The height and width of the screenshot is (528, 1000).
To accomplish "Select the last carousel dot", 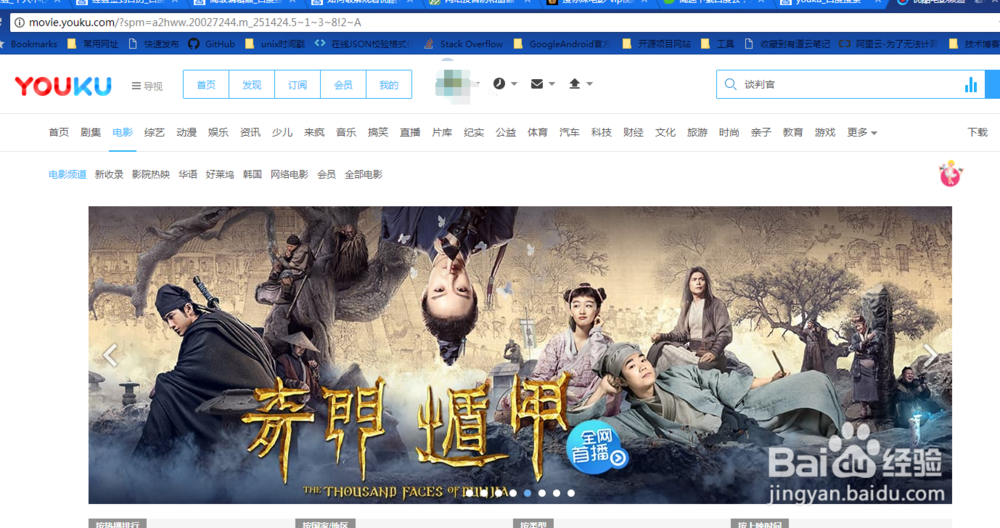I will click(x=571, y=493).
